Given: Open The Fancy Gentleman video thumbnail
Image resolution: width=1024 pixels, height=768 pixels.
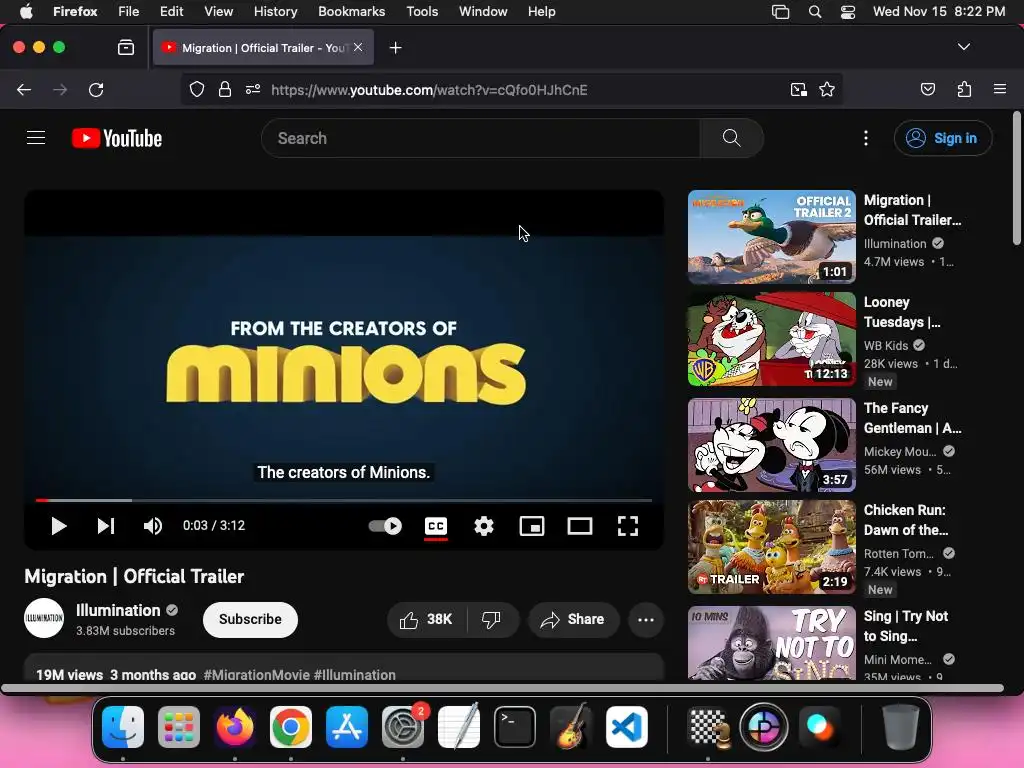Looking at the screenshot, I should (771, 445).
